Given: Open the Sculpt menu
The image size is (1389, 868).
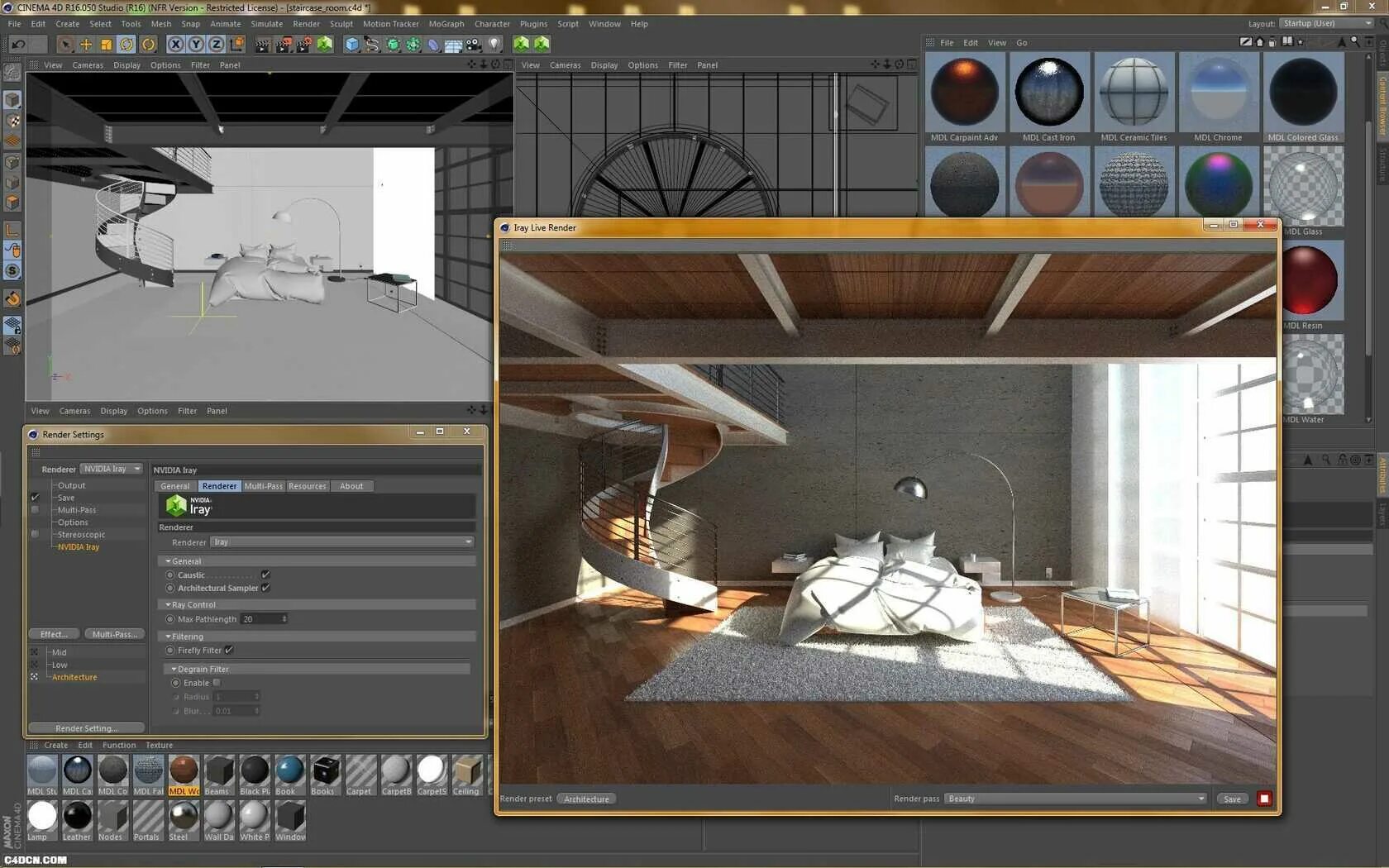Looking at the screenshot, I should click(341, 24).
